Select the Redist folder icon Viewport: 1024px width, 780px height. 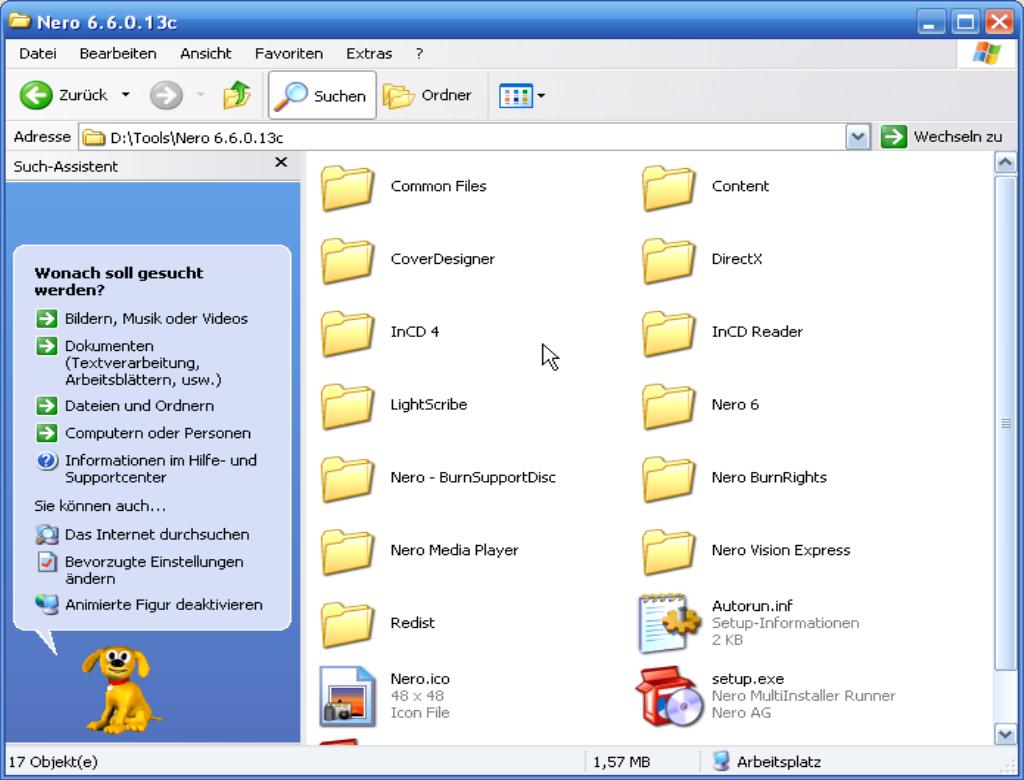[x=347, y=625]
